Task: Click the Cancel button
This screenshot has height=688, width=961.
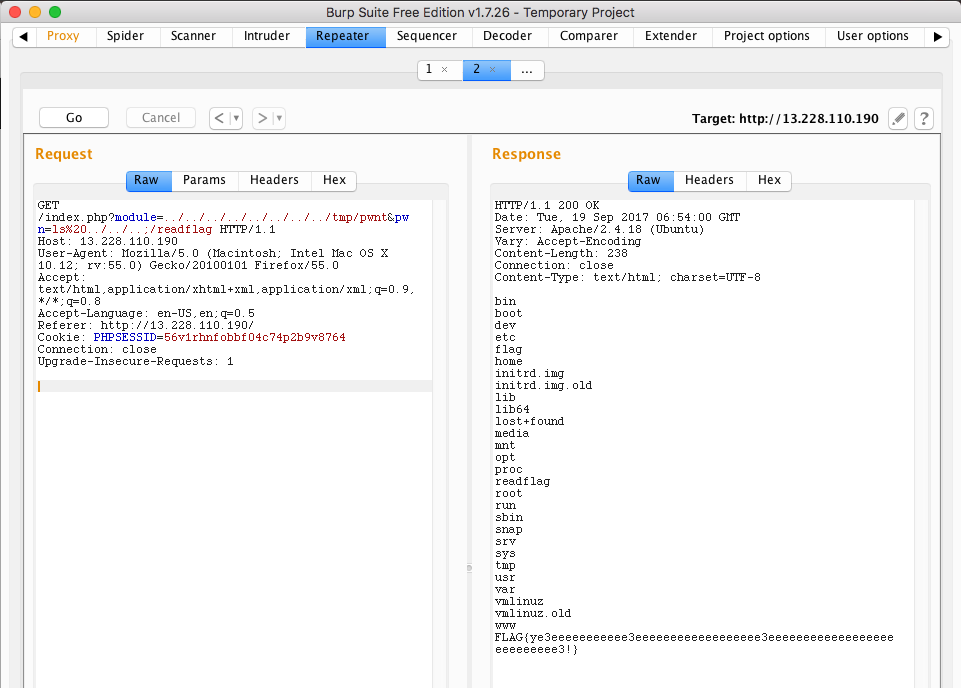Action: (161, 118)
